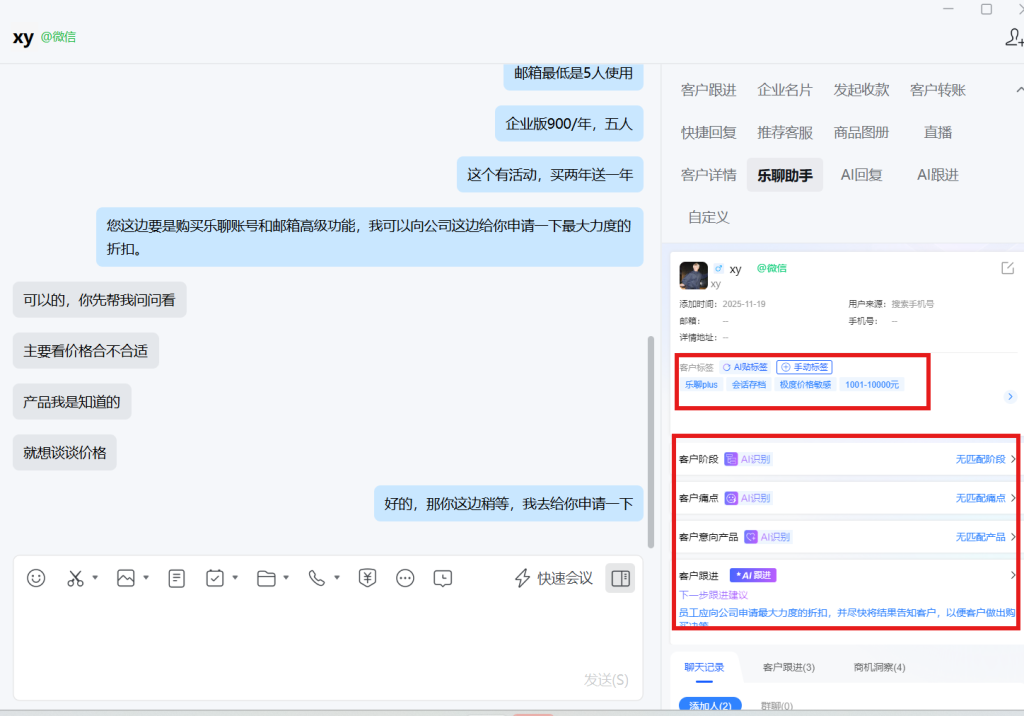Click the document note icon in toolbar

(176, 578)
